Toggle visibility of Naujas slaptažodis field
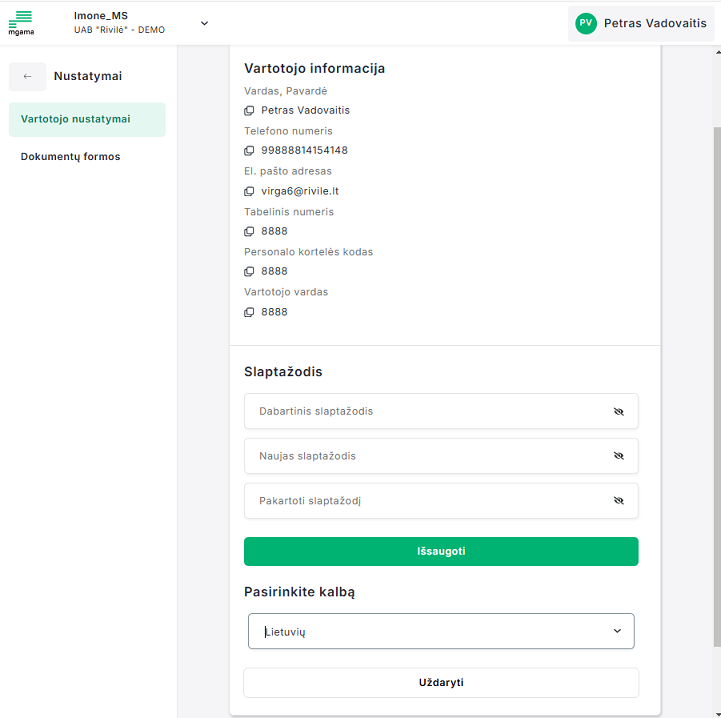721x718 pixels. click(618, 456)
